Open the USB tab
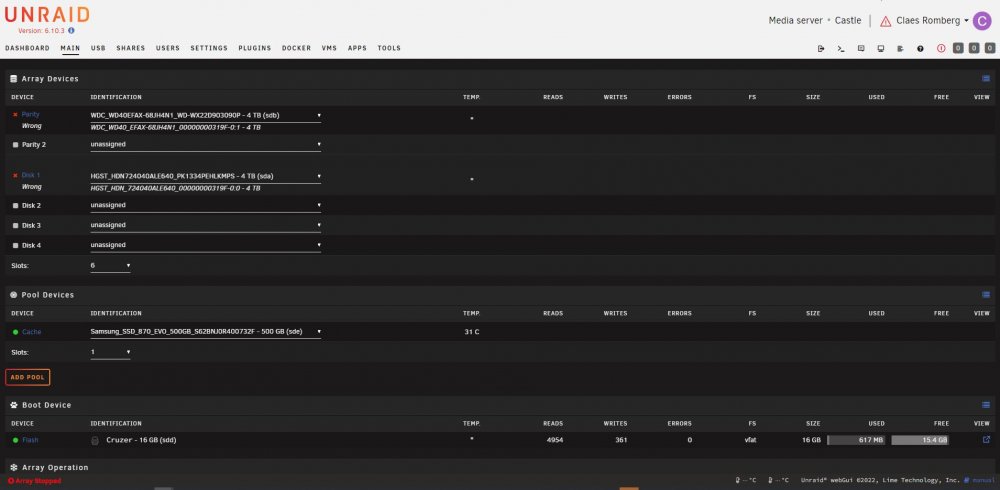This screenshot has width=1000, height=490. click(x=98, y=48)
